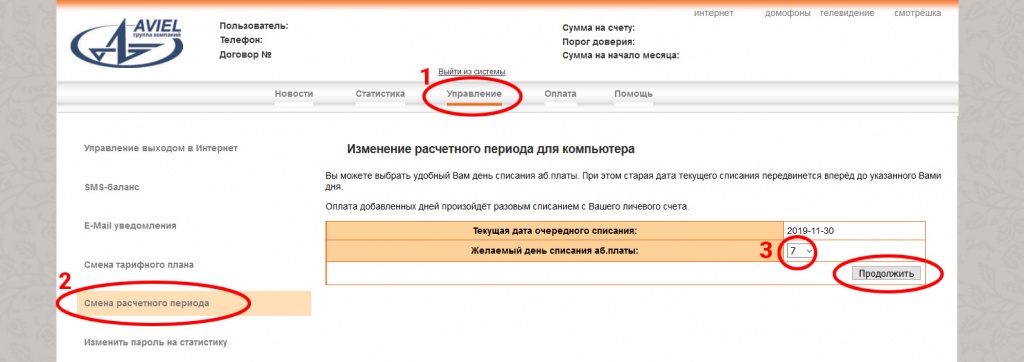This screenshot has height=362, width=1024.
Task: Click the Aviel company logo
Action: [127, 42]
